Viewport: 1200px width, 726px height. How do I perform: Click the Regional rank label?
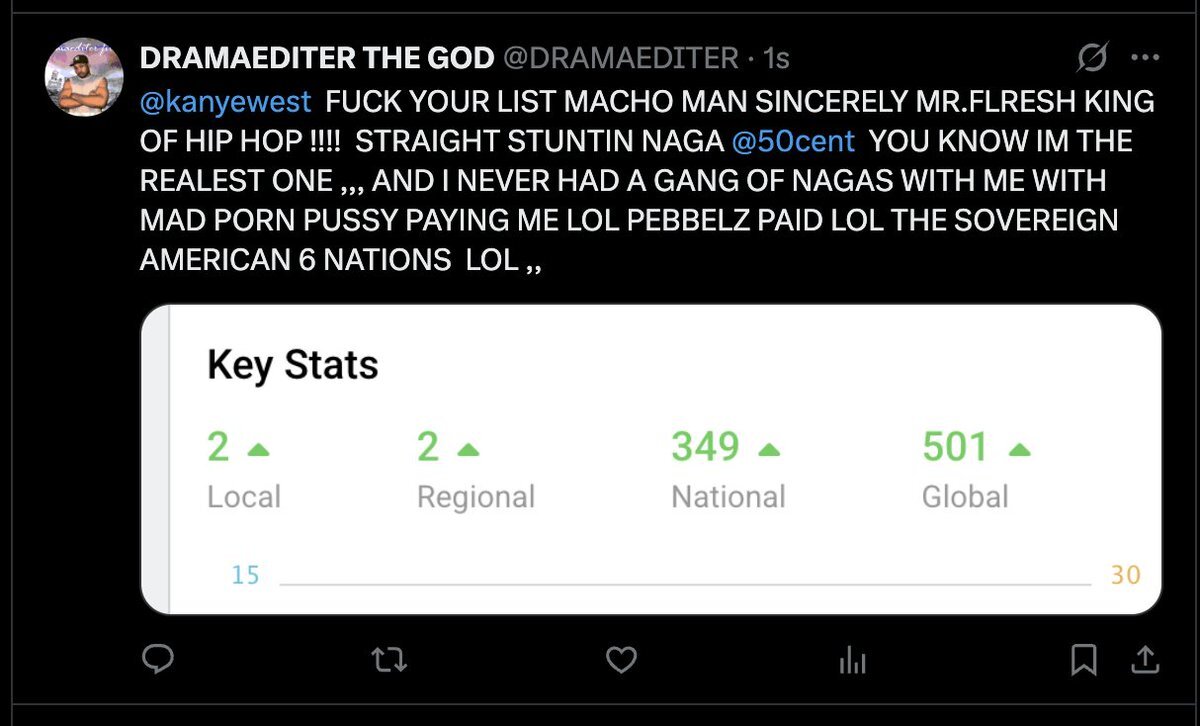click(x=476, y=497)
